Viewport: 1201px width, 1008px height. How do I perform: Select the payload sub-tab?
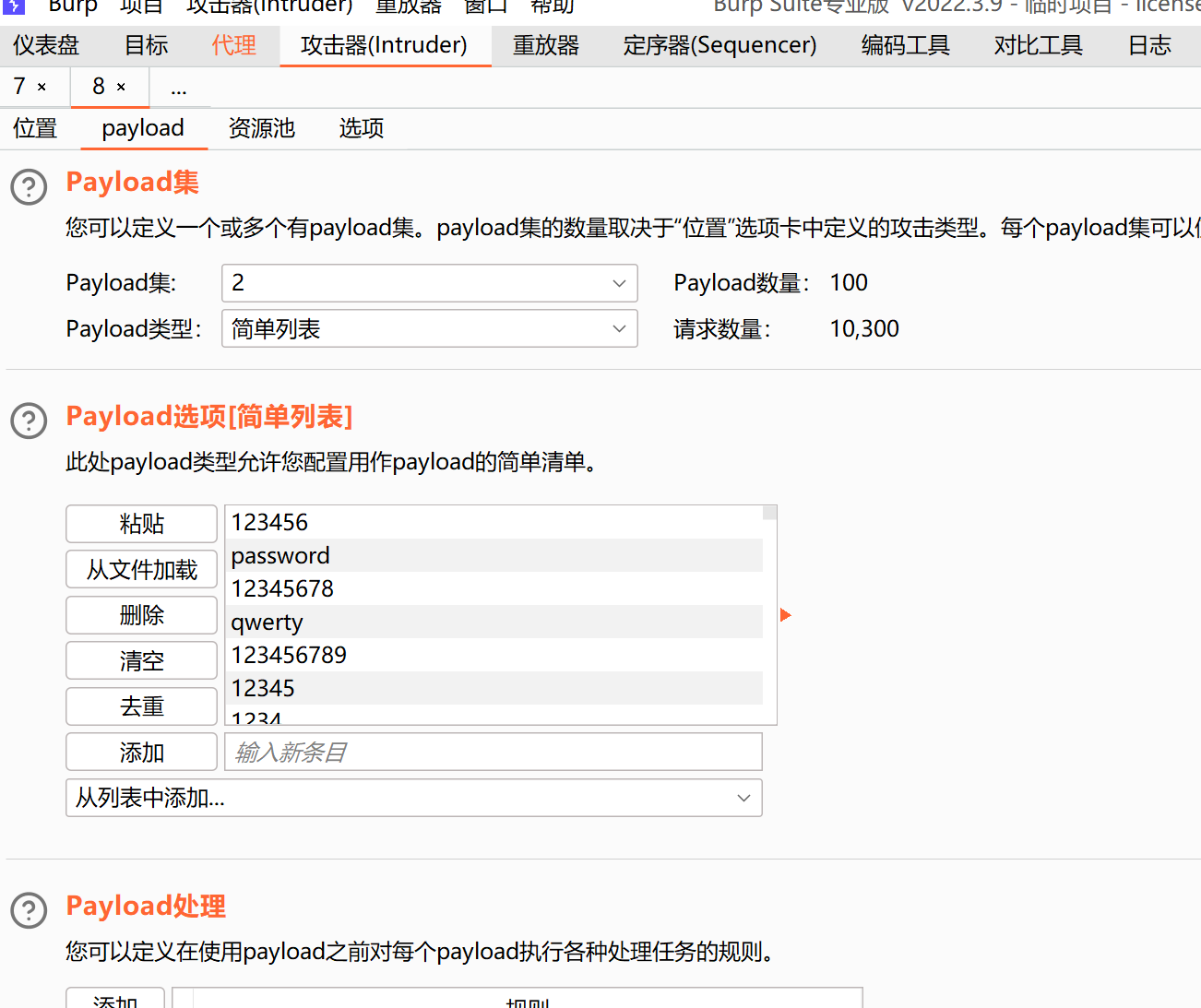click(143, 128)
